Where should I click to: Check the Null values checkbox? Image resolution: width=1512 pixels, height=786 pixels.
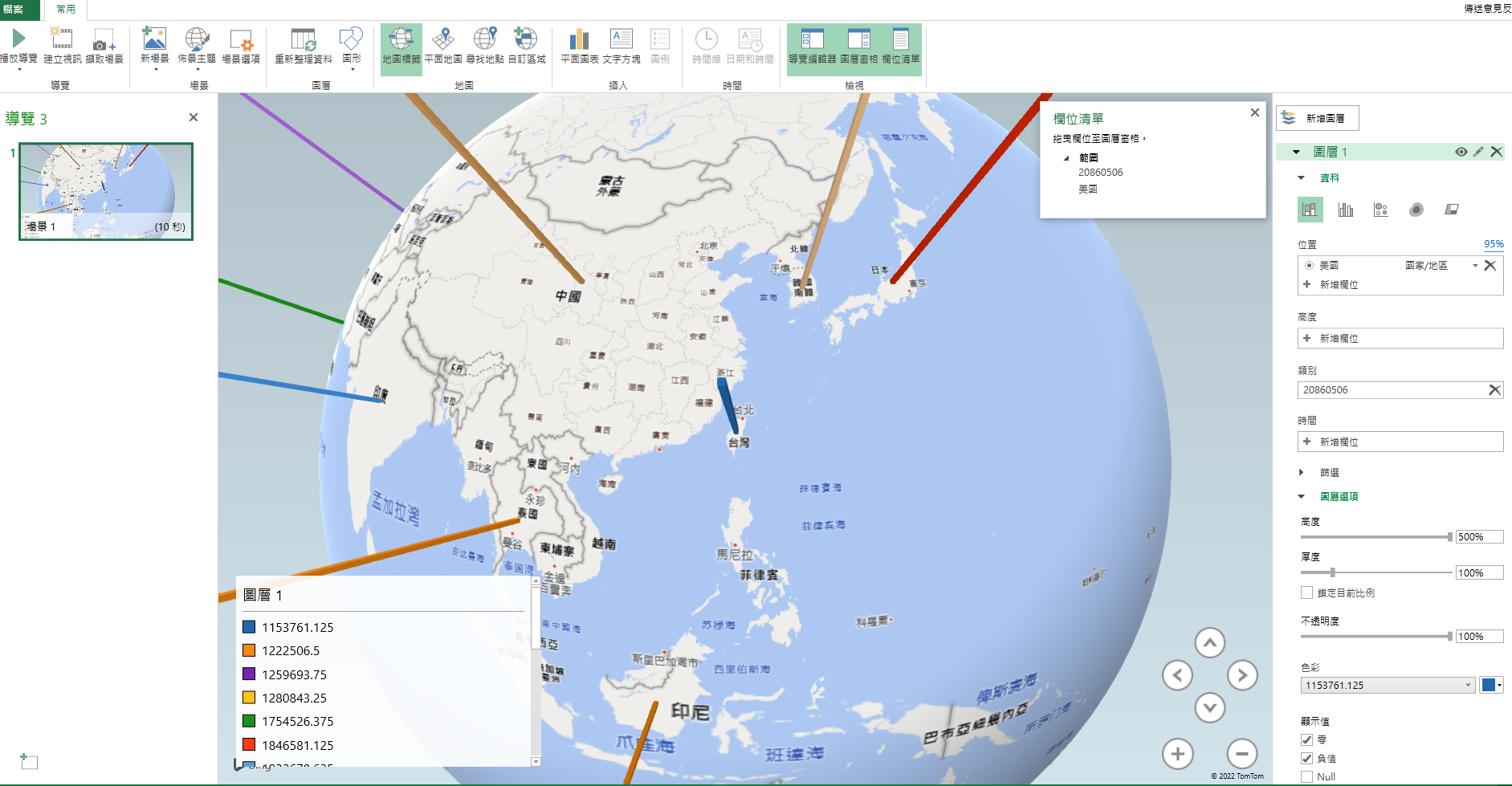[1307, 777]
